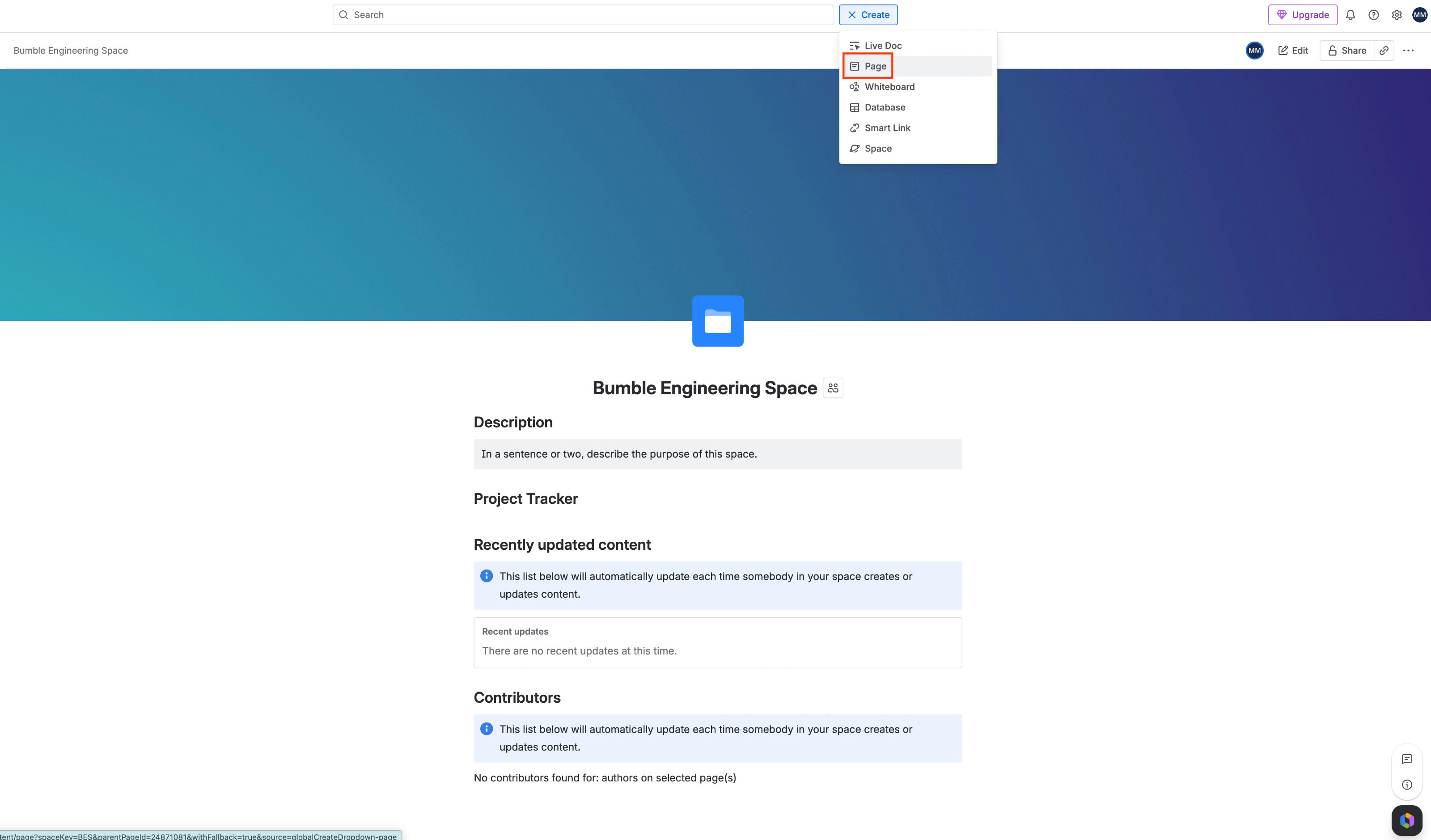Click the Description heading
This screenshot has width=1431, height=840.
coord(513,422)
